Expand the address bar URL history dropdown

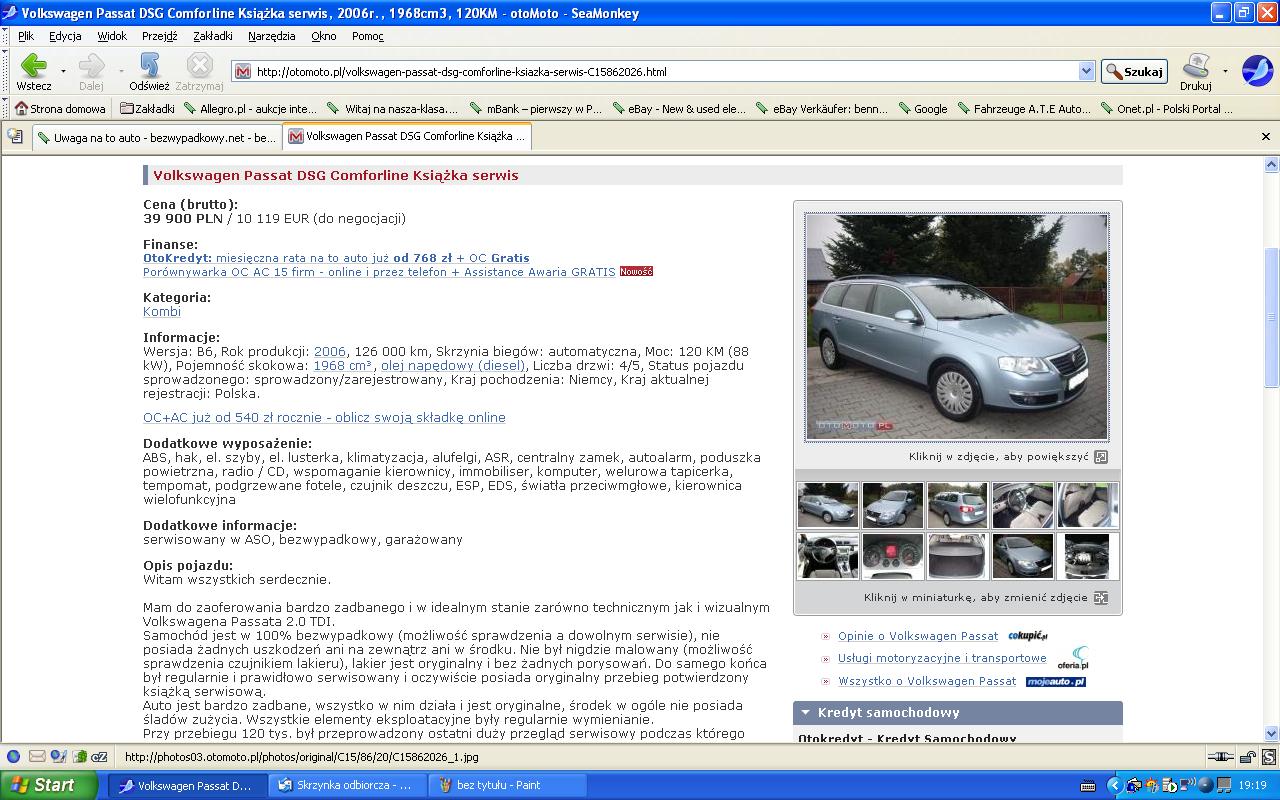(1087, 71)
